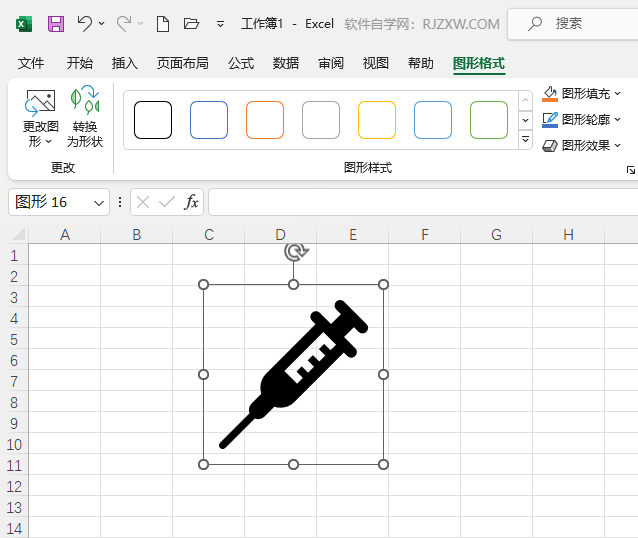This screenshot has width=638, height=538.
Task: Click the top-left resize handle of graphic
Action: tap(203, 284)
